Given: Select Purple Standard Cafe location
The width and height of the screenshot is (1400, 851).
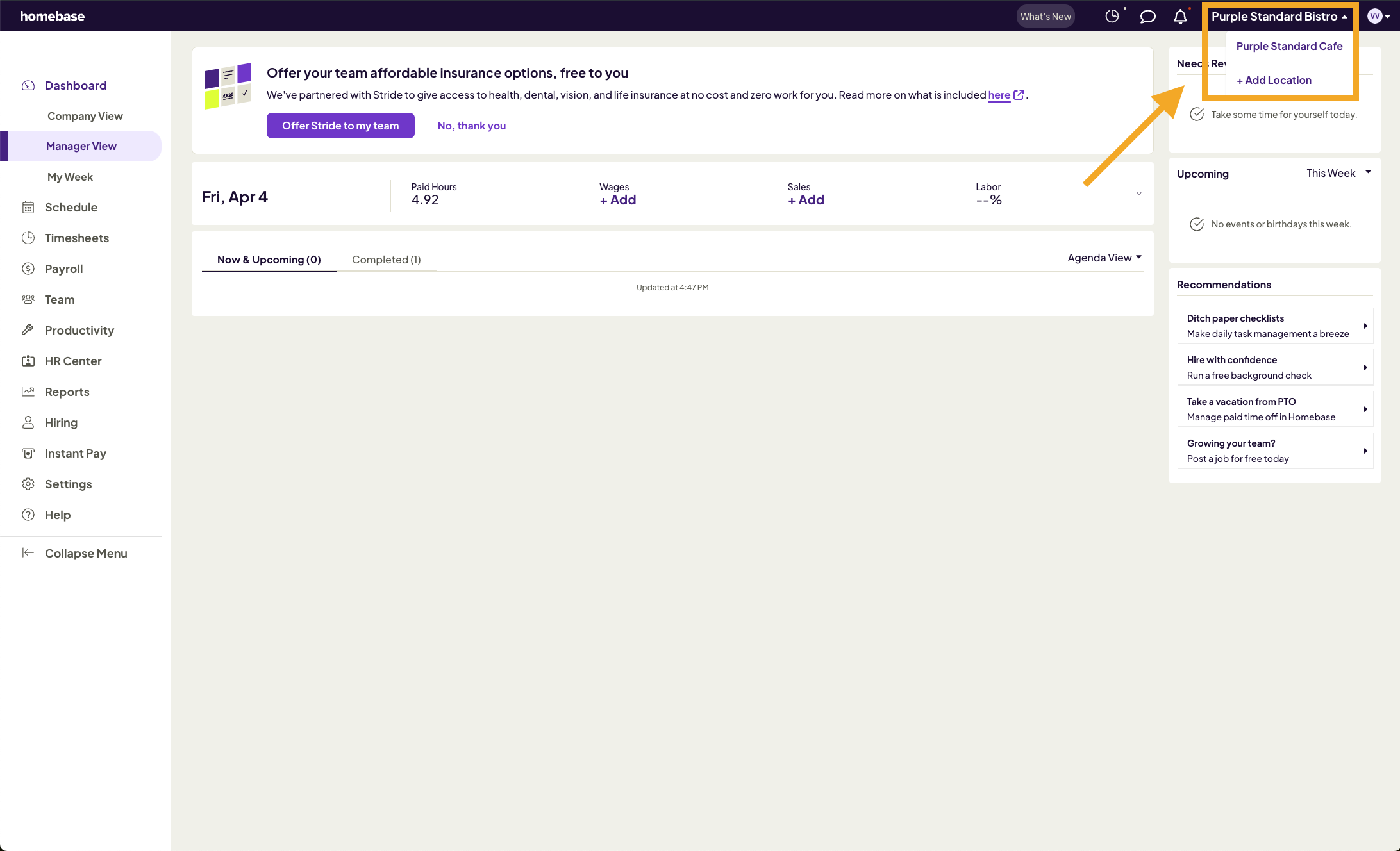Looking at the screenshot, I should [1289, 46].
